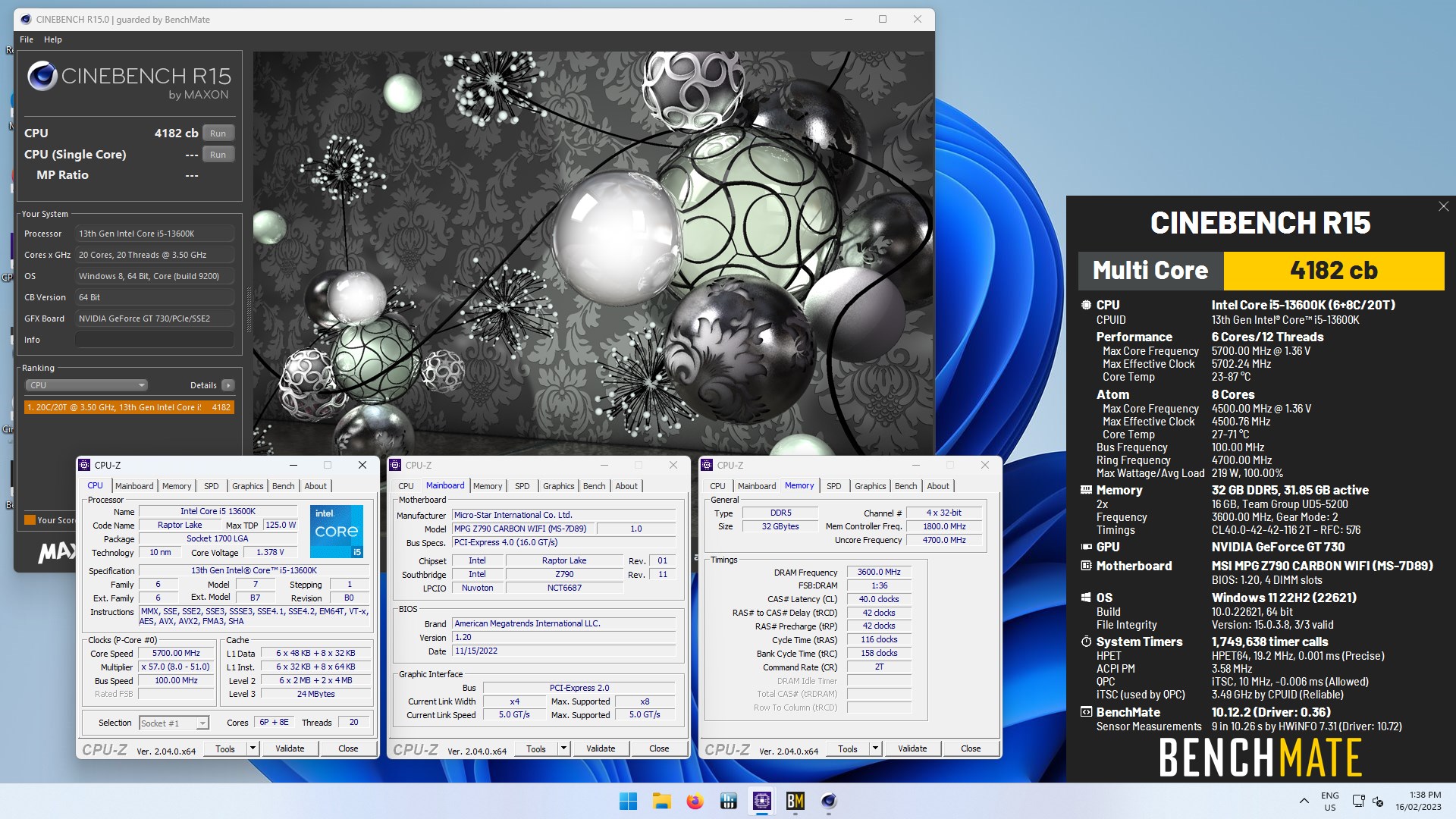Screen dimensions: 1456x819
Task: Open the Ranking CPU dropdown in Cinebench
Action: pyautogui.click(x=86, y=385)
